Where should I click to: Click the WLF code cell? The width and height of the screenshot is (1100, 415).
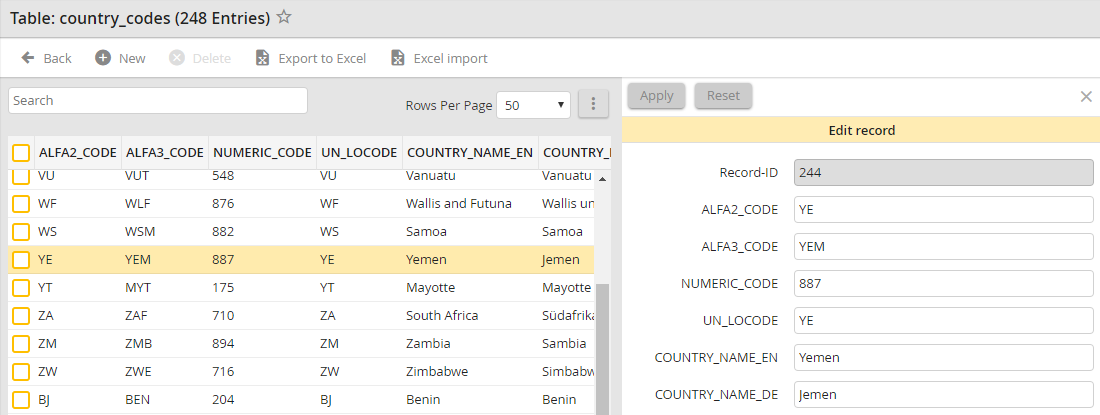click(x=138, y=204)
